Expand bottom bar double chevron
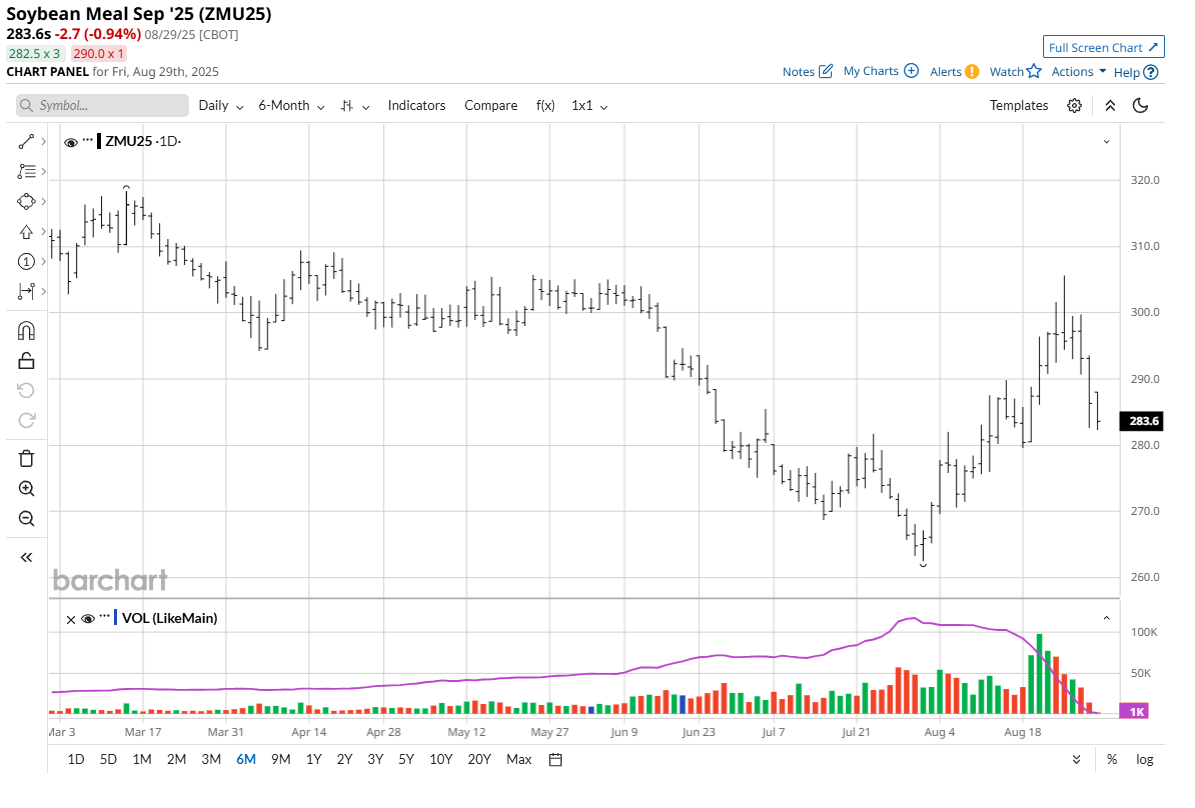The image size is (1195, 808). [1076, 760]
